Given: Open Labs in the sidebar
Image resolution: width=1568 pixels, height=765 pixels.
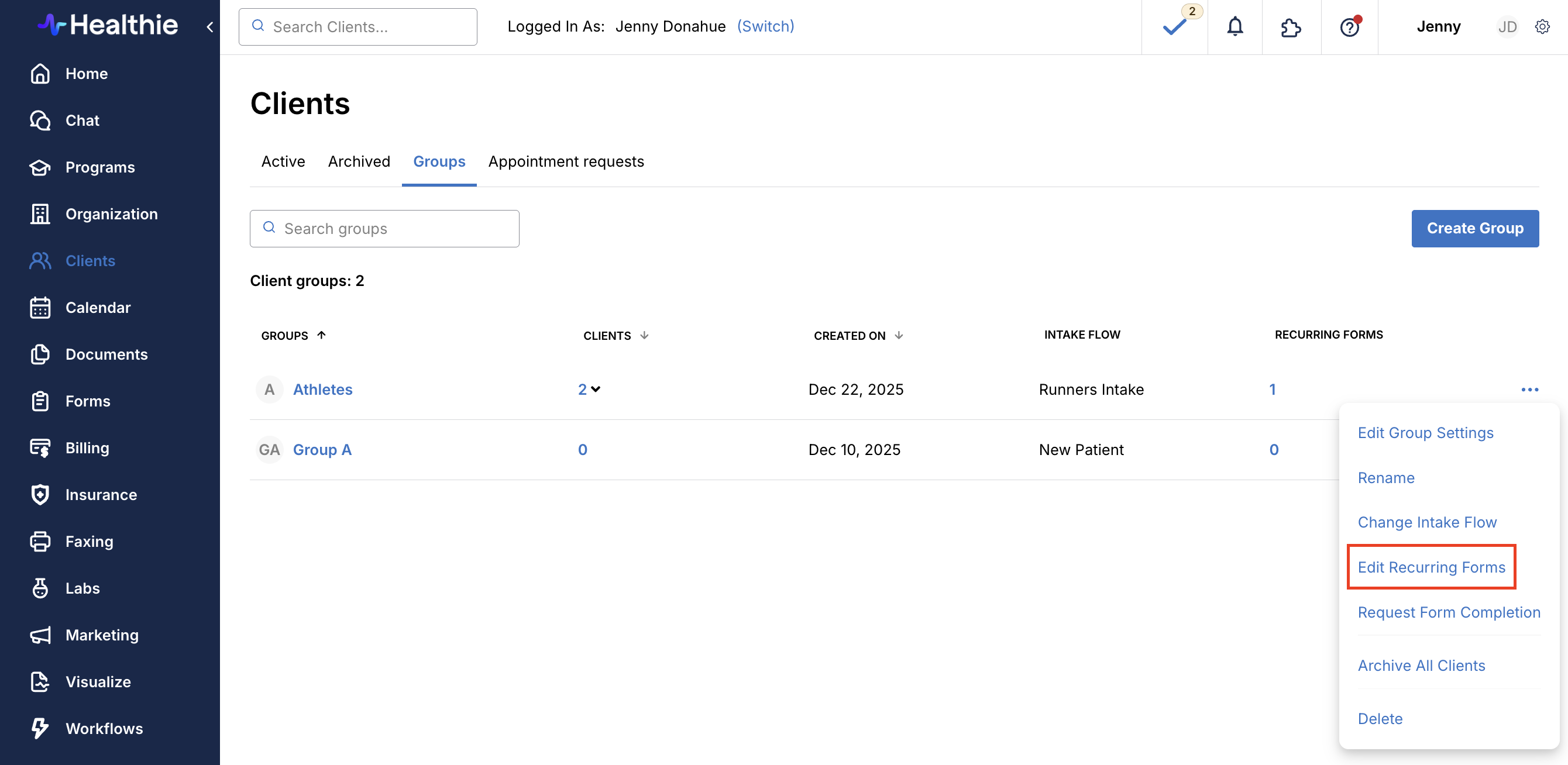Looking at the screenshot, I should click(x=82, y=588).
